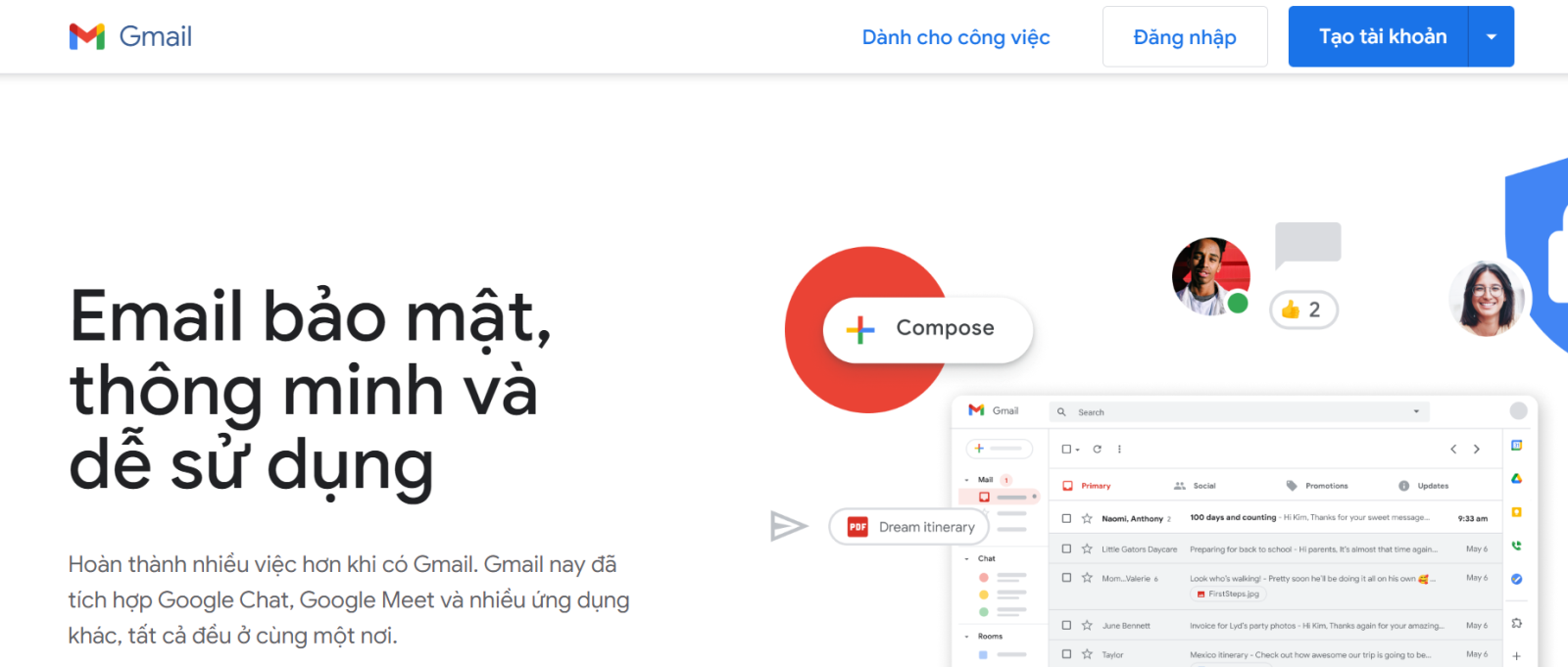This screenshot has width=1568, height=667.
Task: Click the red chat contact dot
Action: tap(984, 577)
